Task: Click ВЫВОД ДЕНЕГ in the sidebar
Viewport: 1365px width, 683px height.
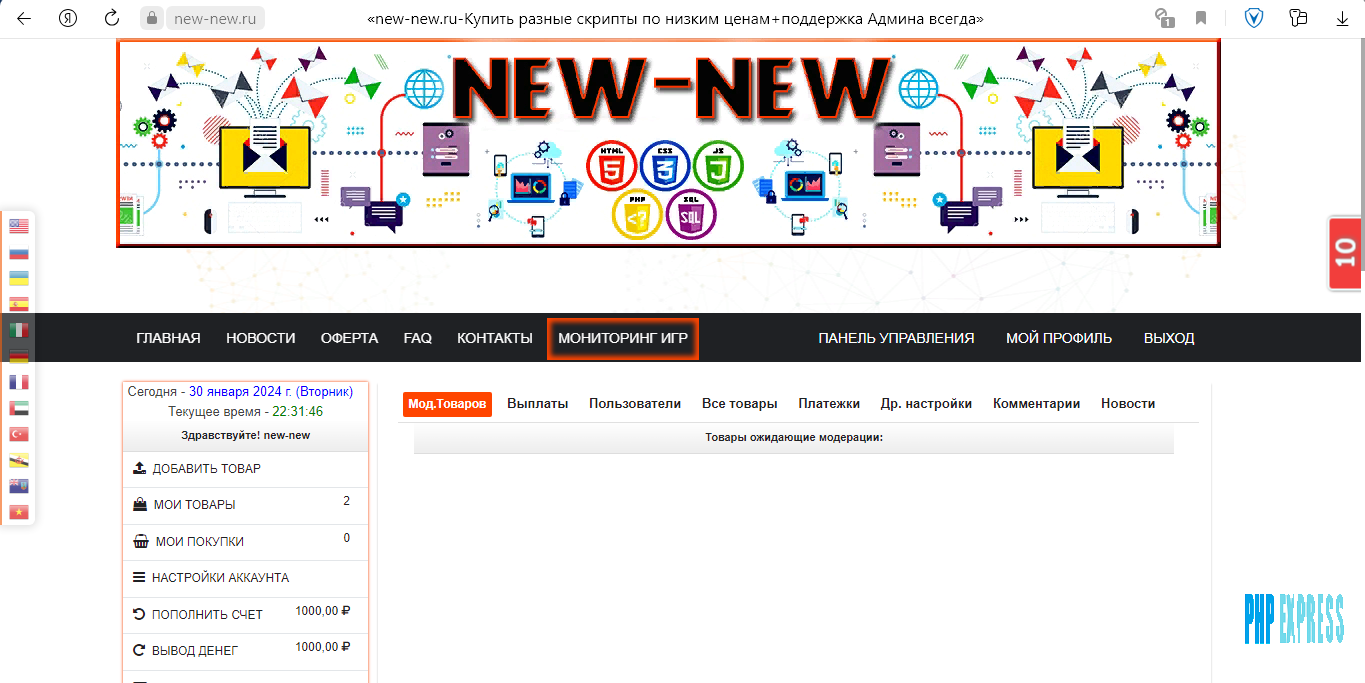Action: pos(195,650)
